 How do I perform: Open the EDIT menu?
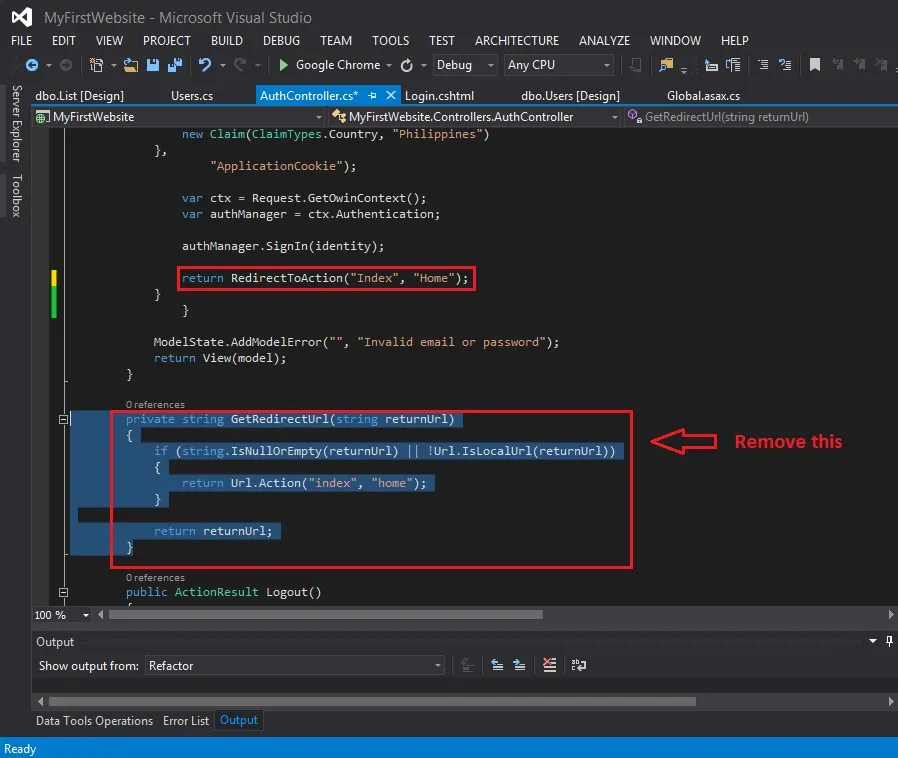(64, 41)
